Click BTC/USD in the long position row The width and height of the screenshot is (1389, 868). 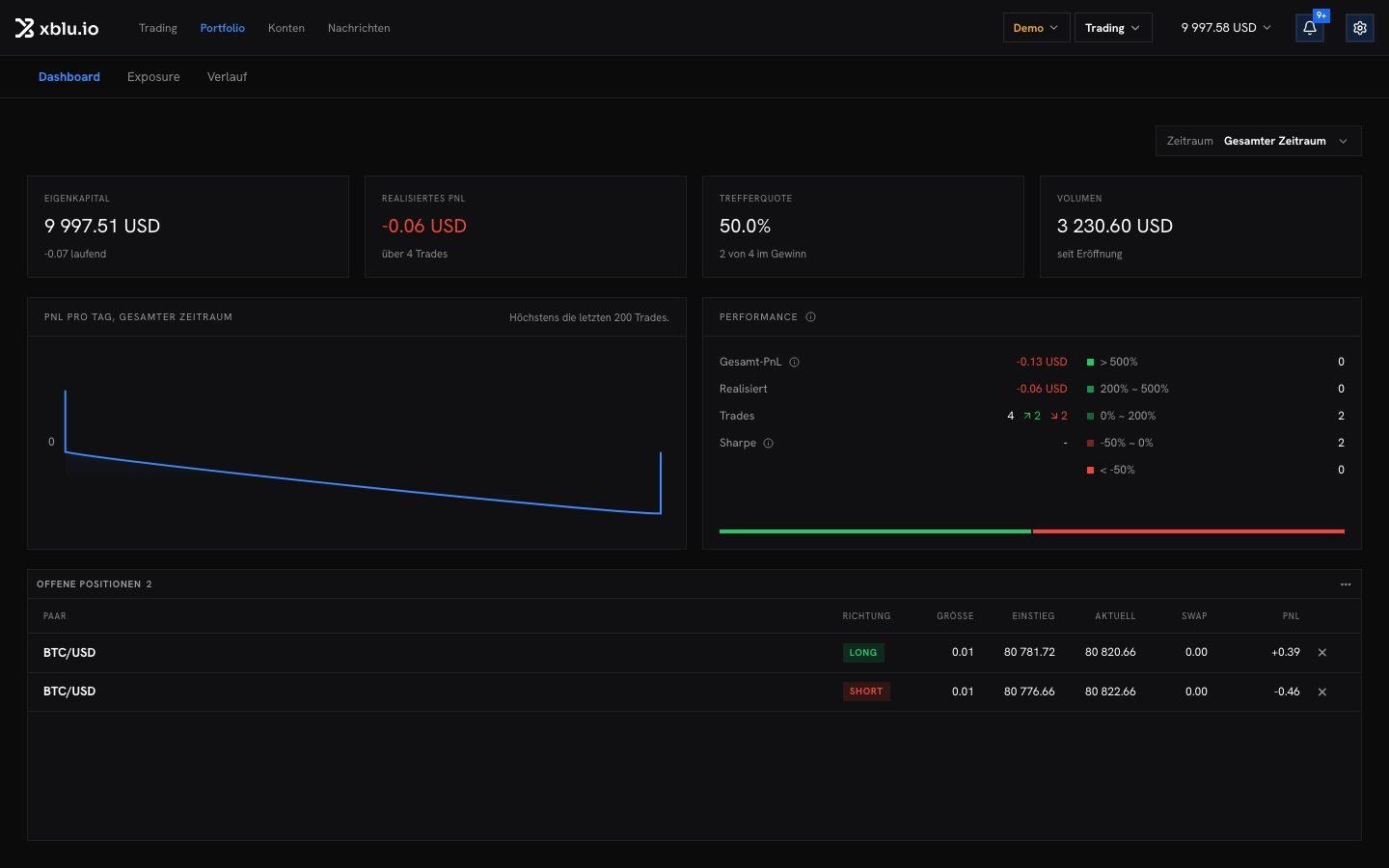point(69,653)
